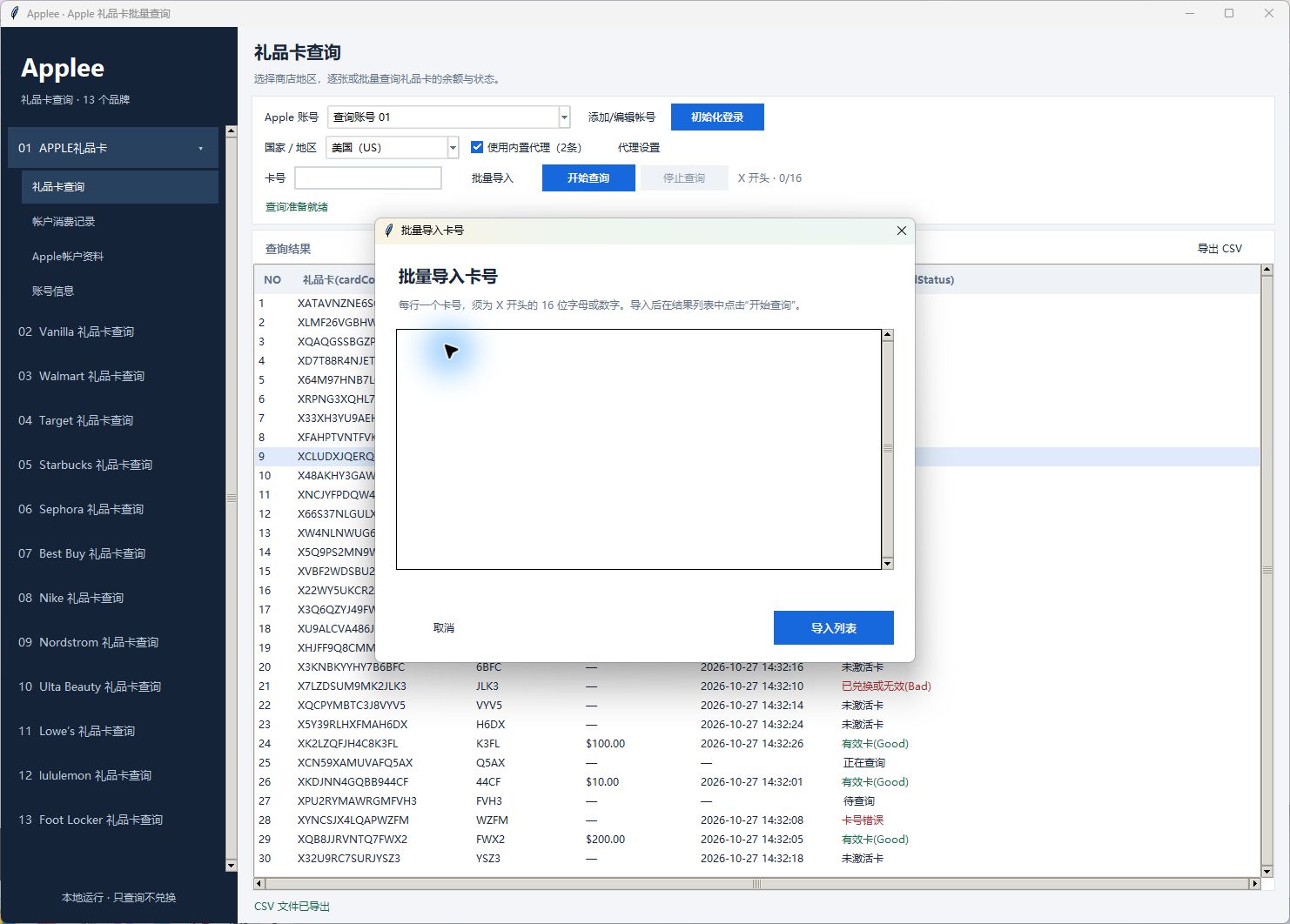The image size is (1290, 924).
Task: Click 取消 in the import dialog
Action: (x=444, y=628)
